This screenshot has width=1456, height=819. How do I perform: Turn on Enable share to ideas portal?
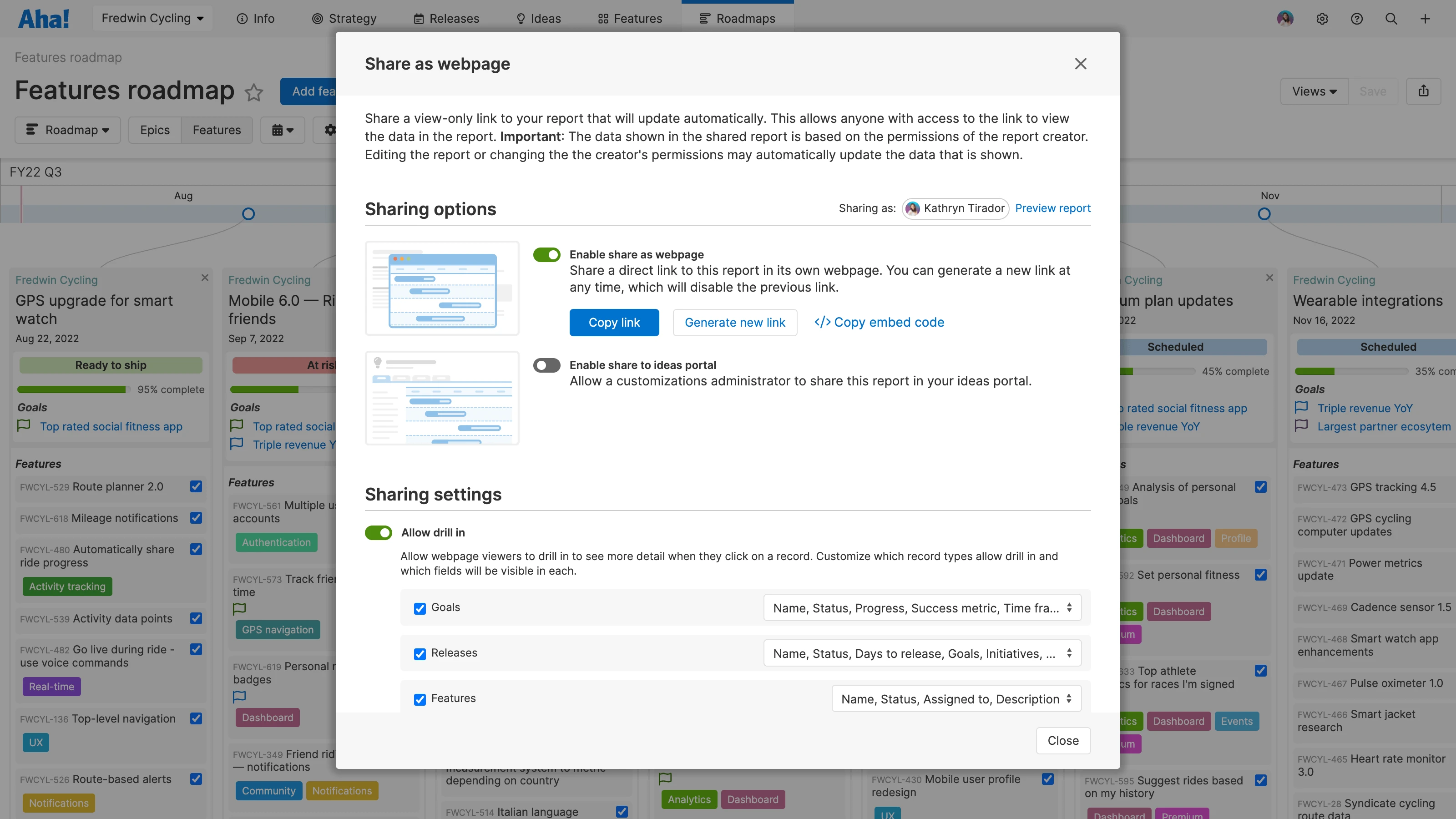click(546, 365)
